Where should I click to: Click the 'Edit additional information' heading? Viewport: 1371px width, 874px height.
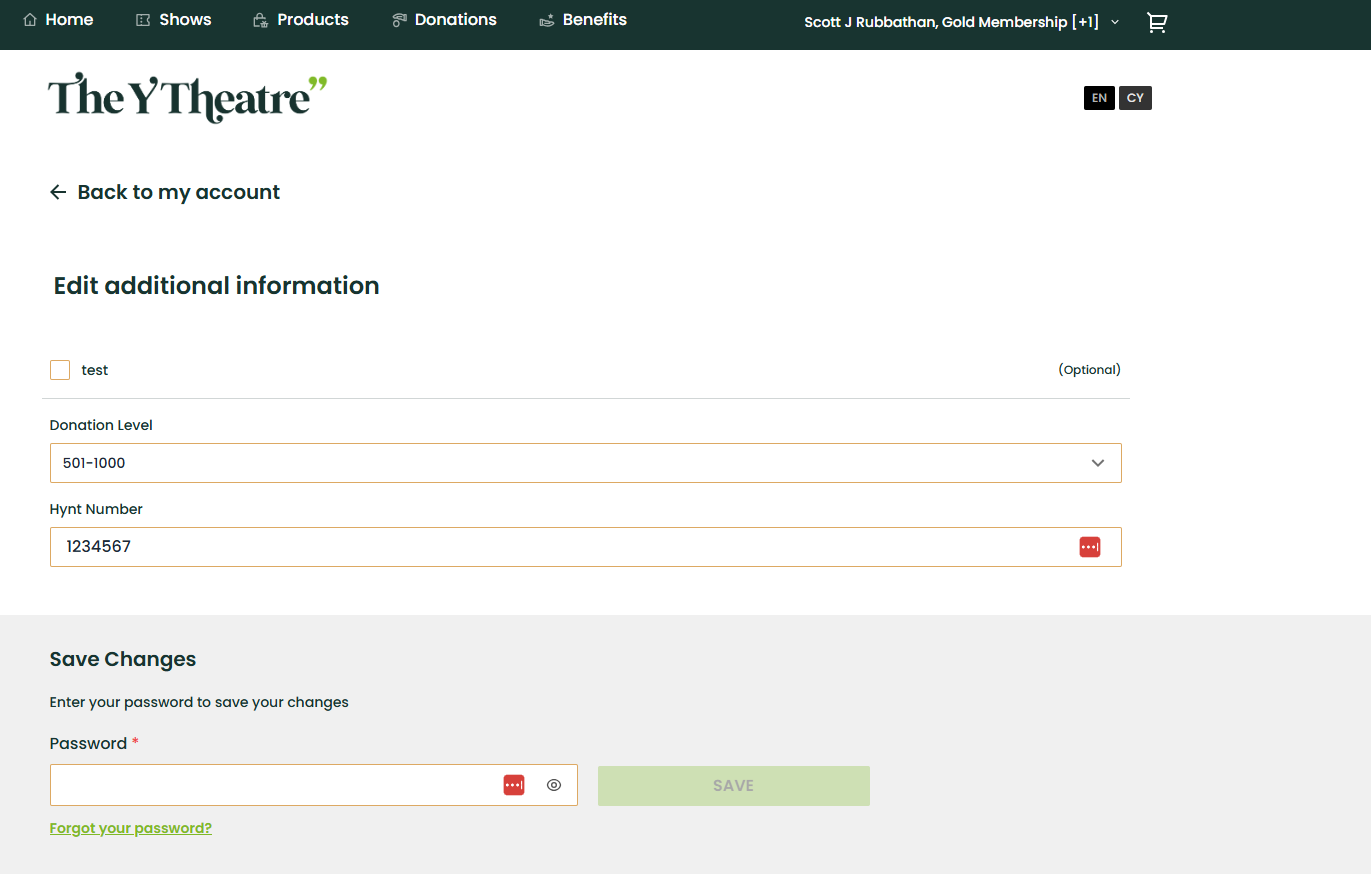[216, 286]
